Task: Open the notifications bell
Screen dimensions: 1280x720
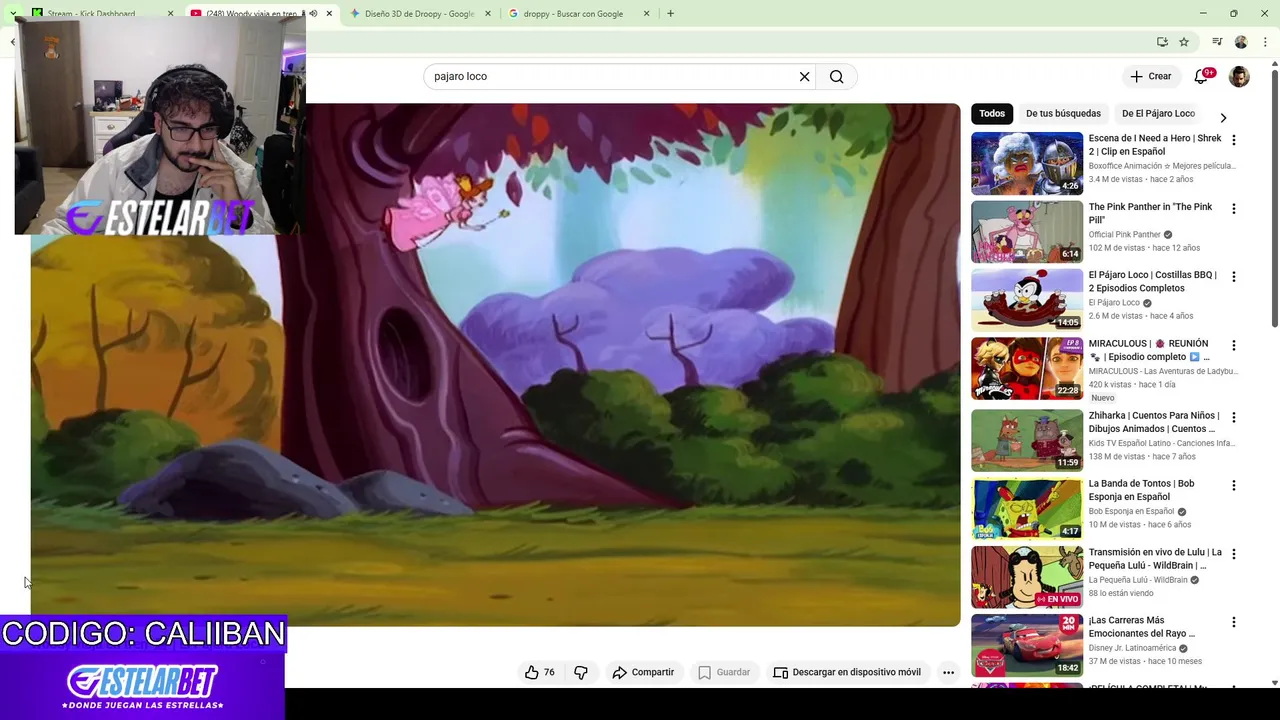Action: 1202,76
